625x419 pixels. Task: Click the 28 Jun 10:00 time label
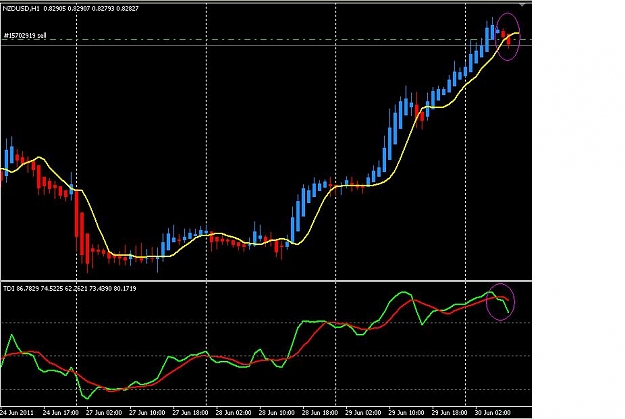point(277,412)
